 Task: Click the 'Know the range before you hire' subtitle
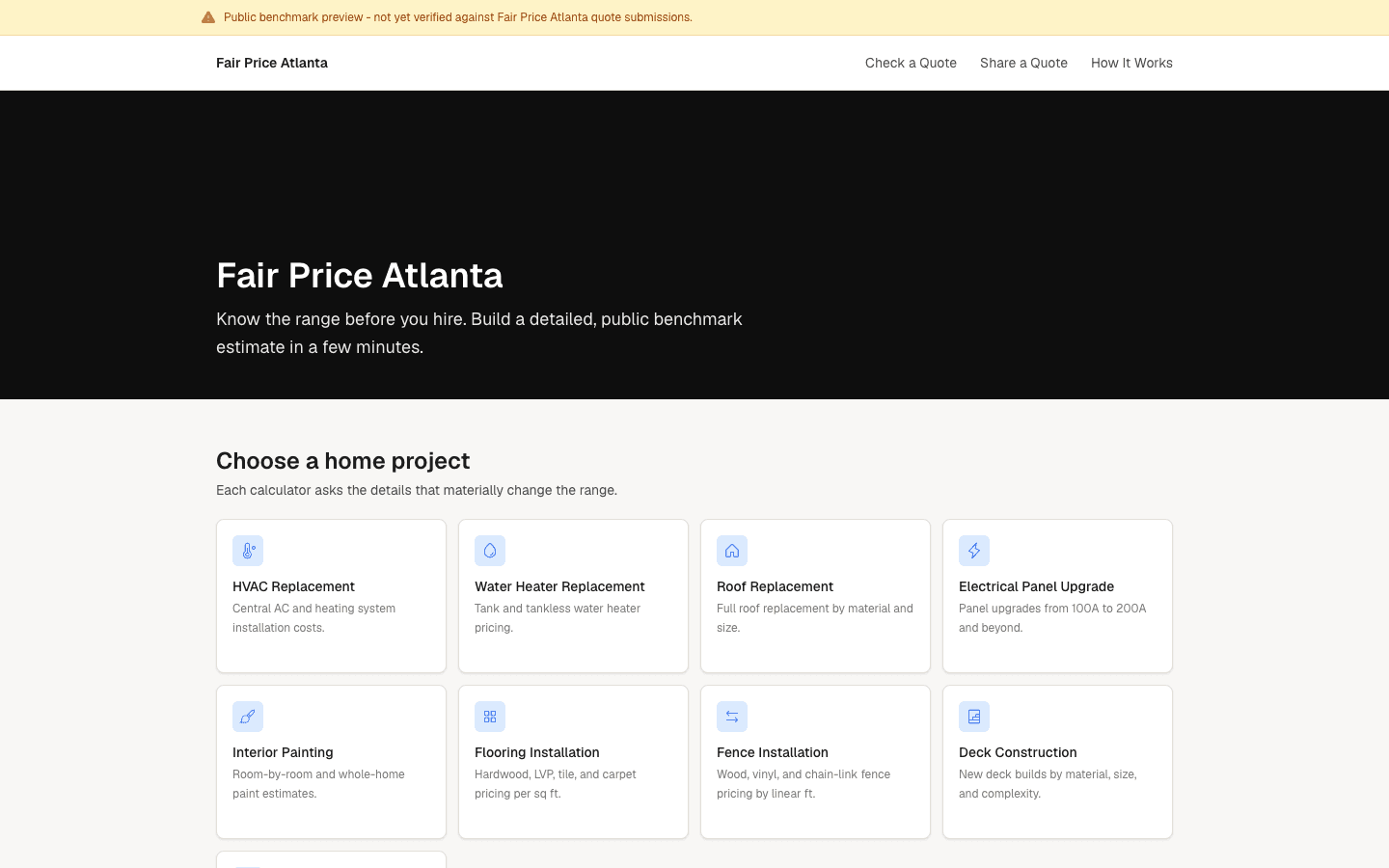pyautogui.click(x=479, y=333)
